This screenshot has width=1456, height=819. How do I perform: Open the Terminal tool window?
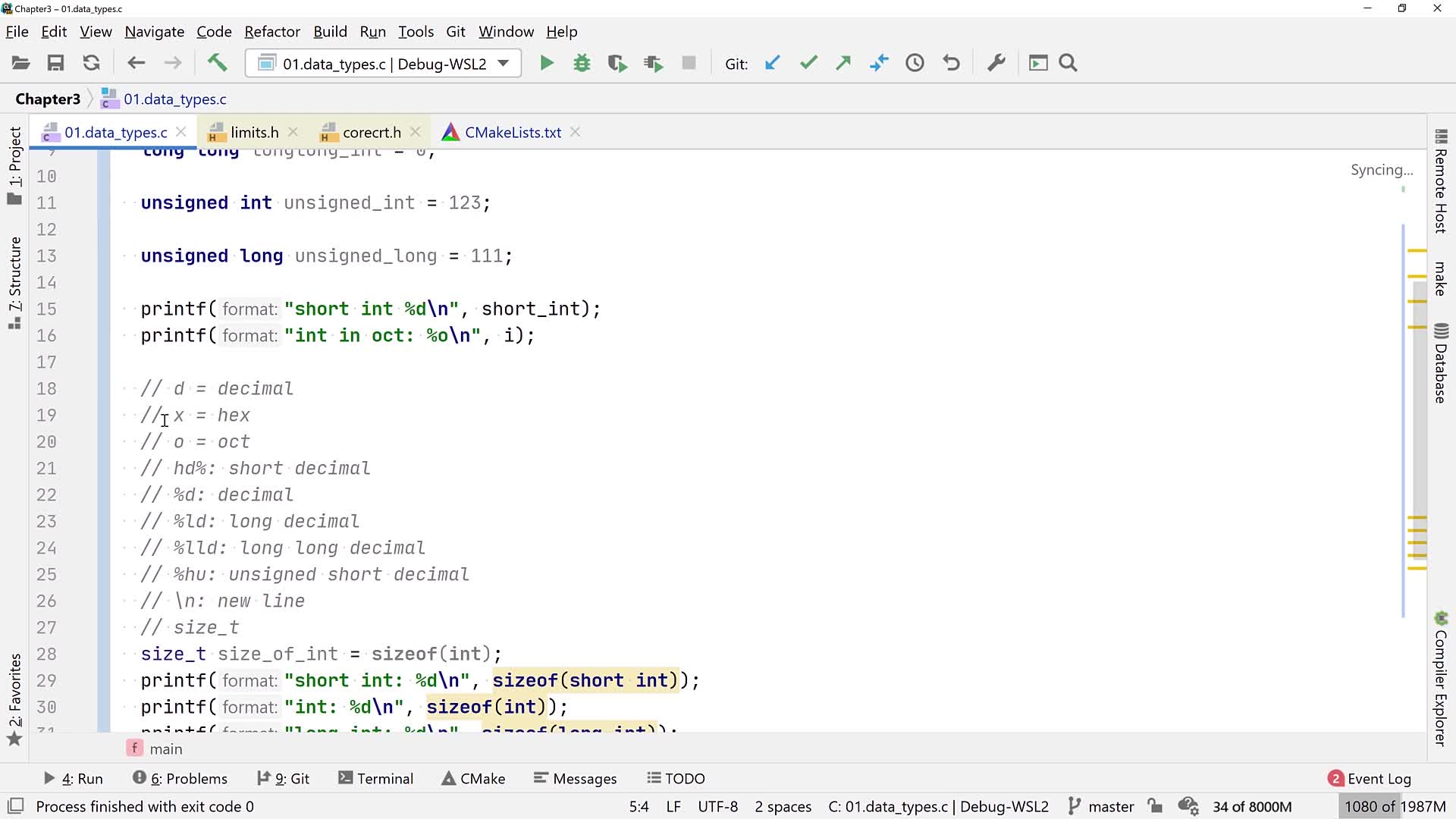tap(376, 779)
